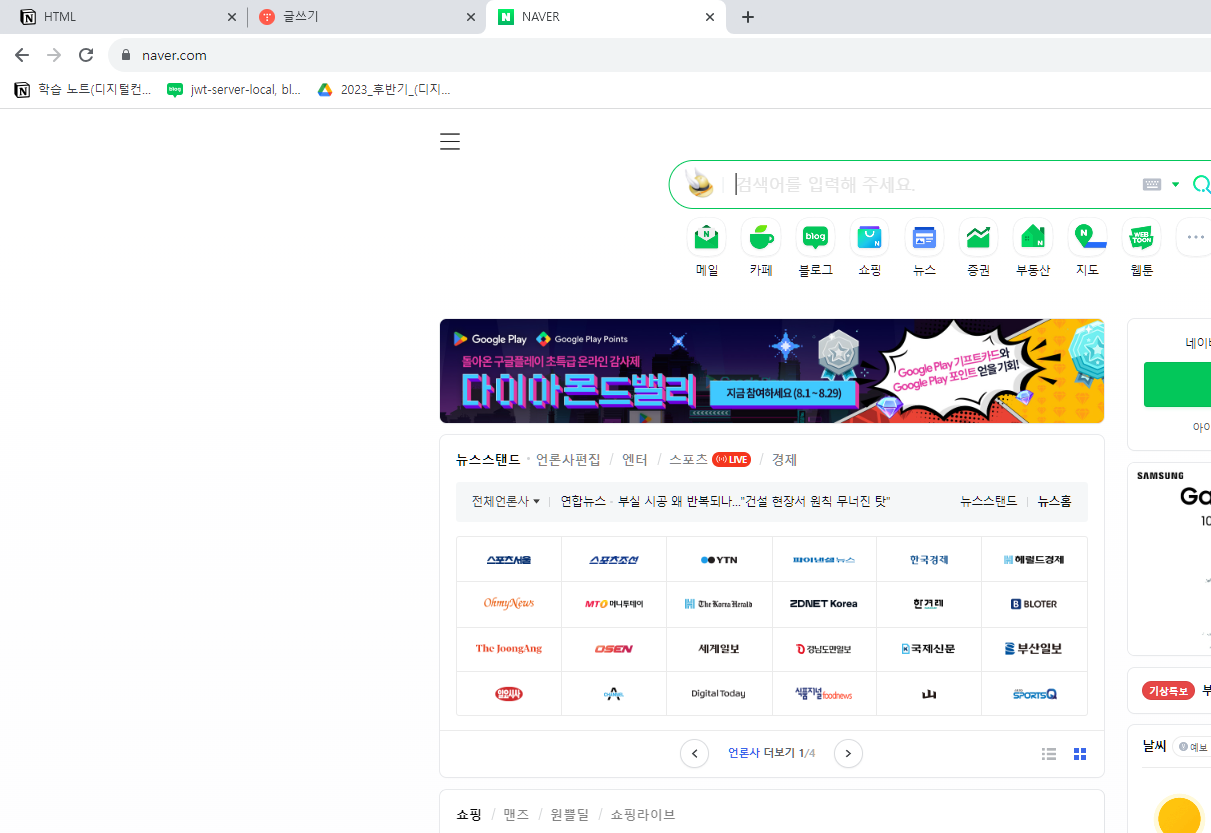Open the 머니투데이 publisher logo
This screenshot has height=833, width=1211.
[x=614, y=604]
